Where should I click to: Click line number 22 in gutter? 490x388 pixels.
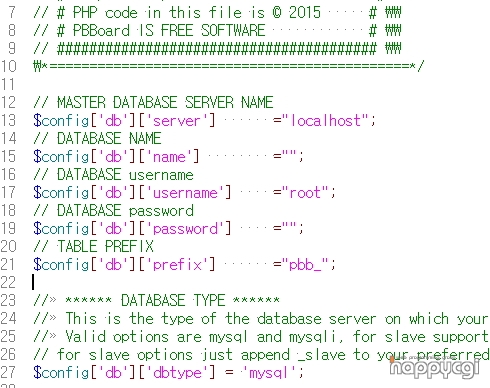[8, 282]
